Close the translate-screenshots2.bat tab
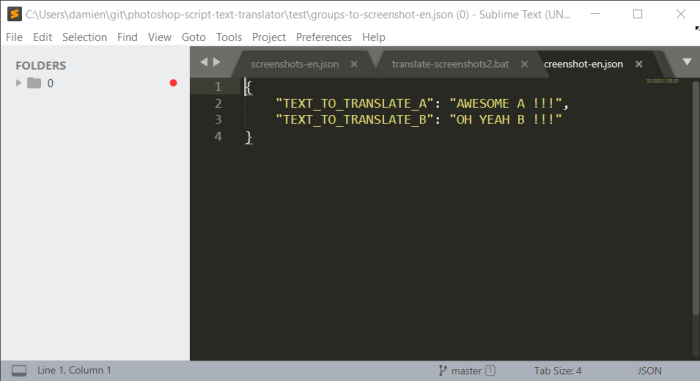Viewport: 700px width, 381px height. click(x=525, y=64)
